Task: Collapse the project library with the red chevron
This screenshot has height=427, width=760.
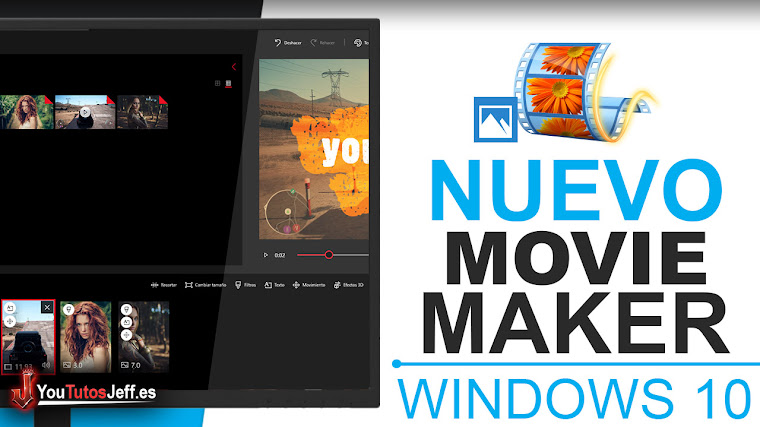Action: tap(234, 67)
